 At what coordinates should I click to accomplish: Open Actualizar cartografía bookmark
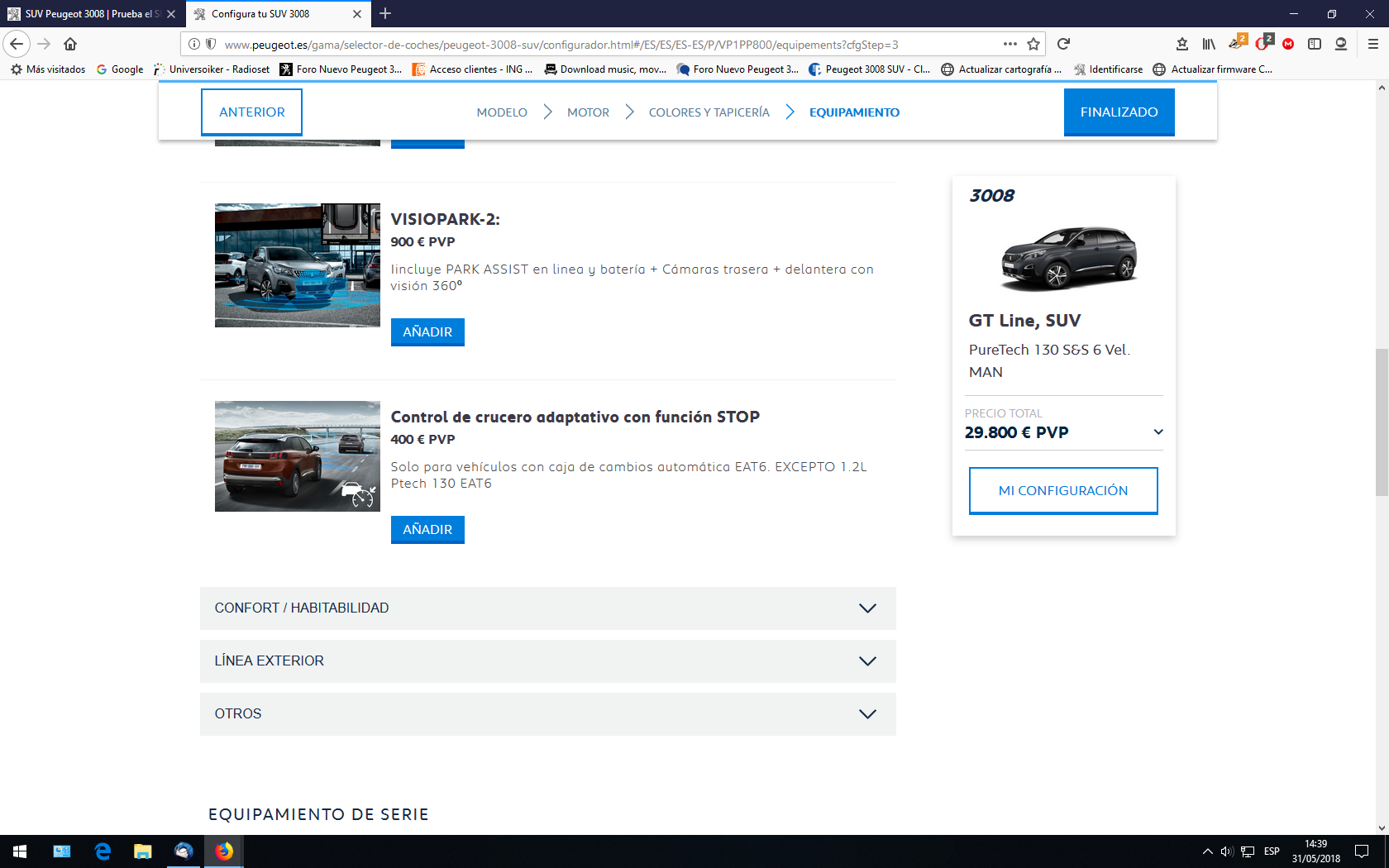click(x=1002, y=69)
